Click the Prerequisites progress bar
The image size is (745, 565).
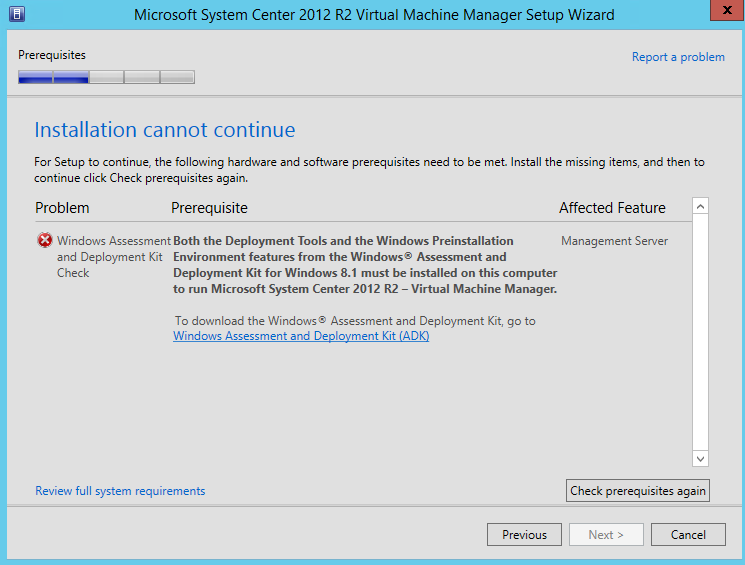tap(106, 77)
